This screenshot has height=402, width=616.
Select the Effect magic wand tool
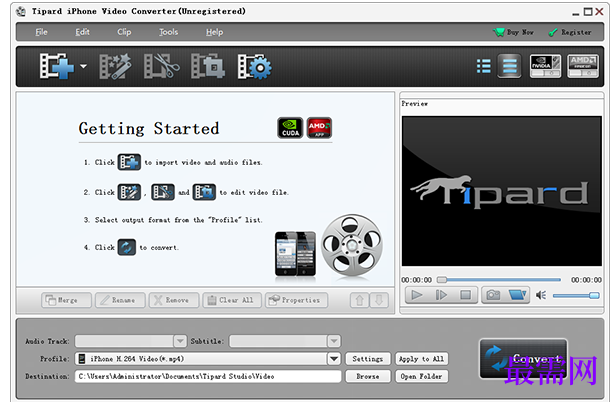click(115, 66)
